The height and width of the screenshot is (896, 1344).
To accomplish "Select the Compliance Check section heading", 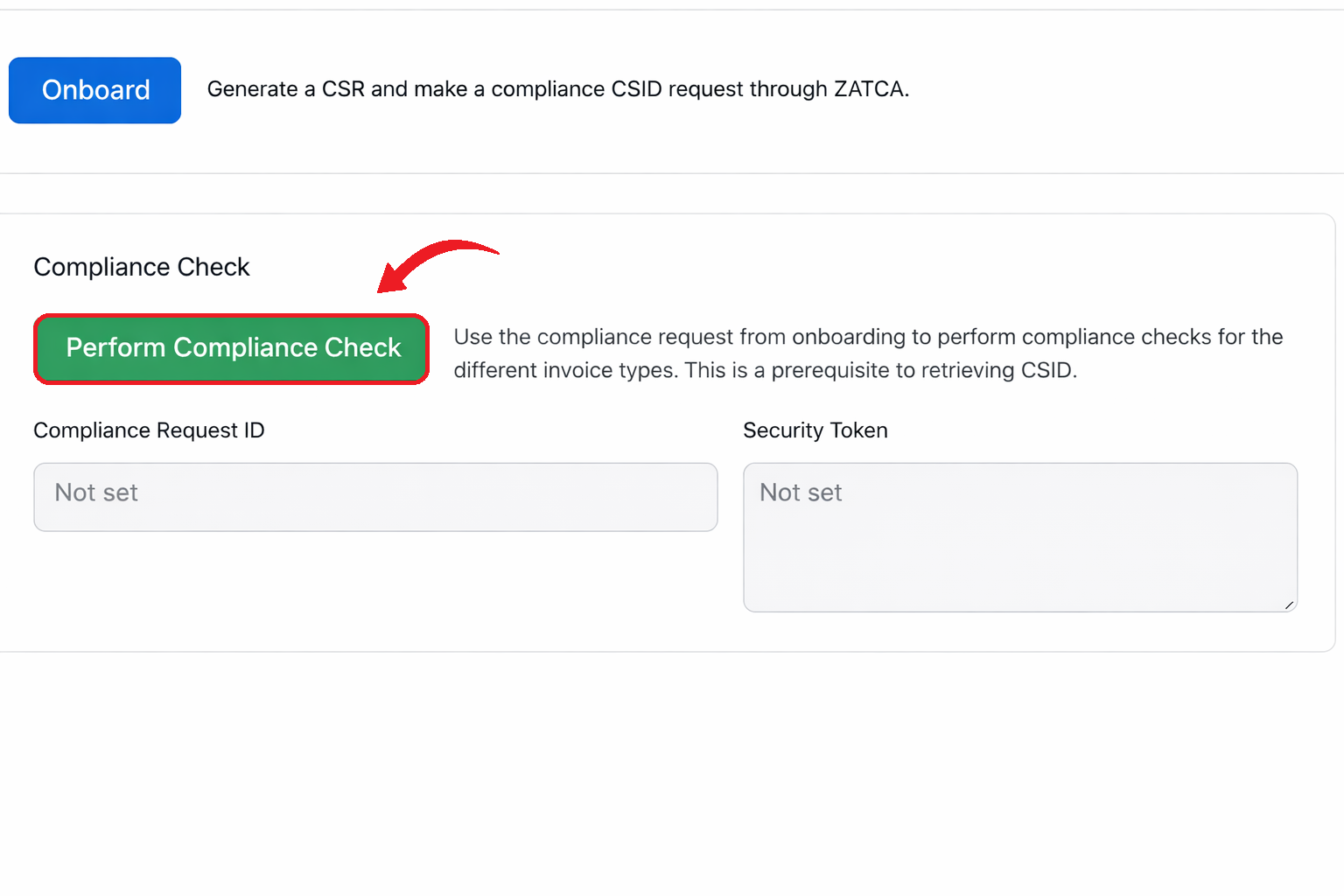I will click(x=141, y=267).
